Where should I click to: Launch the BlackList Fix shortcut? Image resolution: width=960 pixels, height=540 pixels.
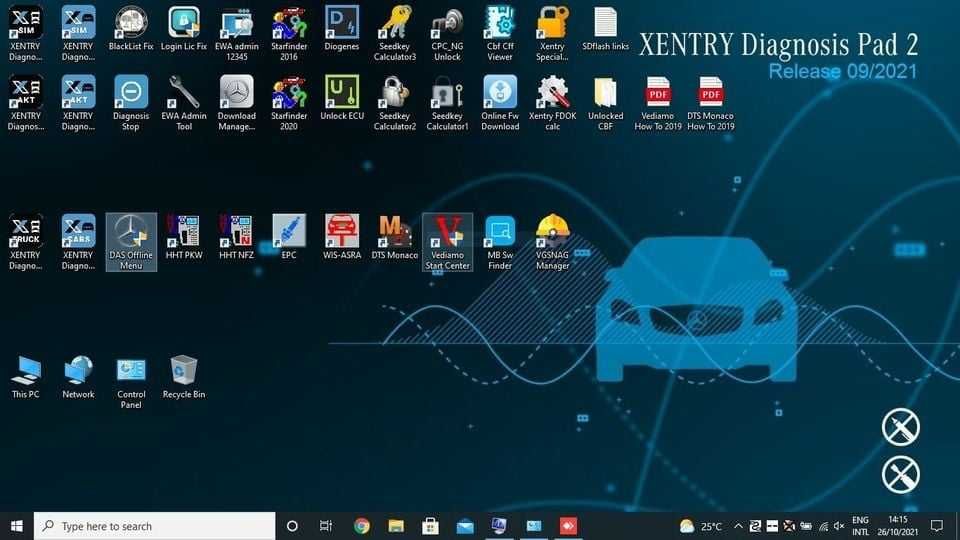pyautogui.click(x=131, y=28)
